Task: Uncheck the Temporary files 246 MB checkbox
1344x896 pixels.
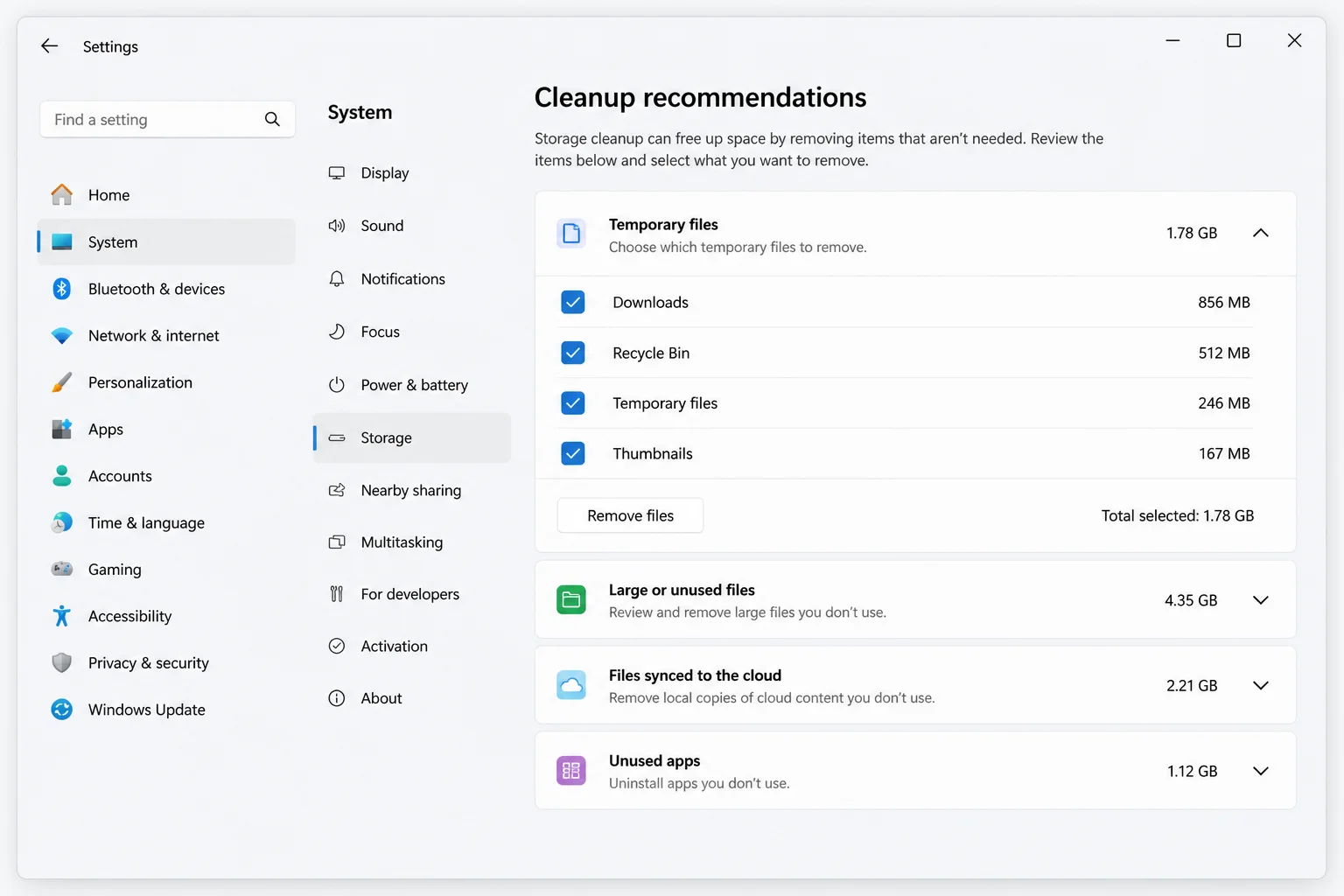Action: (x=573, y=403)
